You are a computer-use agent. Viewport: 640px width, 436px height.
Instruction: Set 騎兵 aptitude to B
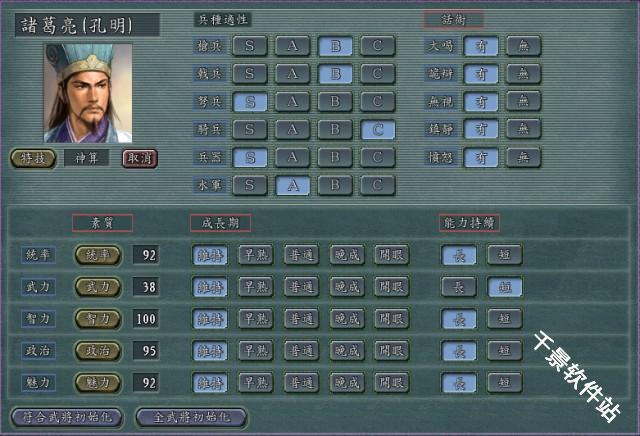click(335, 130)
